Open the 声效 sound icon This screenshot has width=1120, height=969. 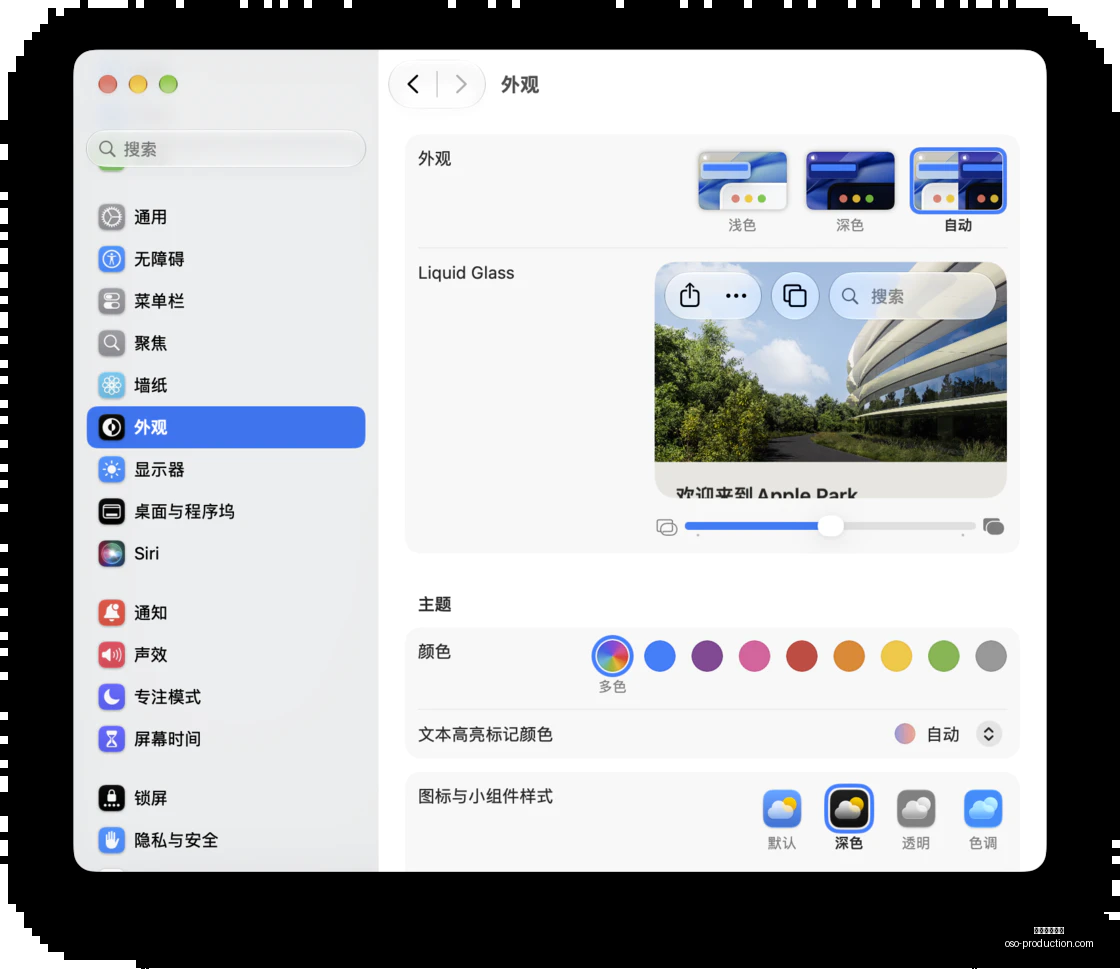point(111,655)
